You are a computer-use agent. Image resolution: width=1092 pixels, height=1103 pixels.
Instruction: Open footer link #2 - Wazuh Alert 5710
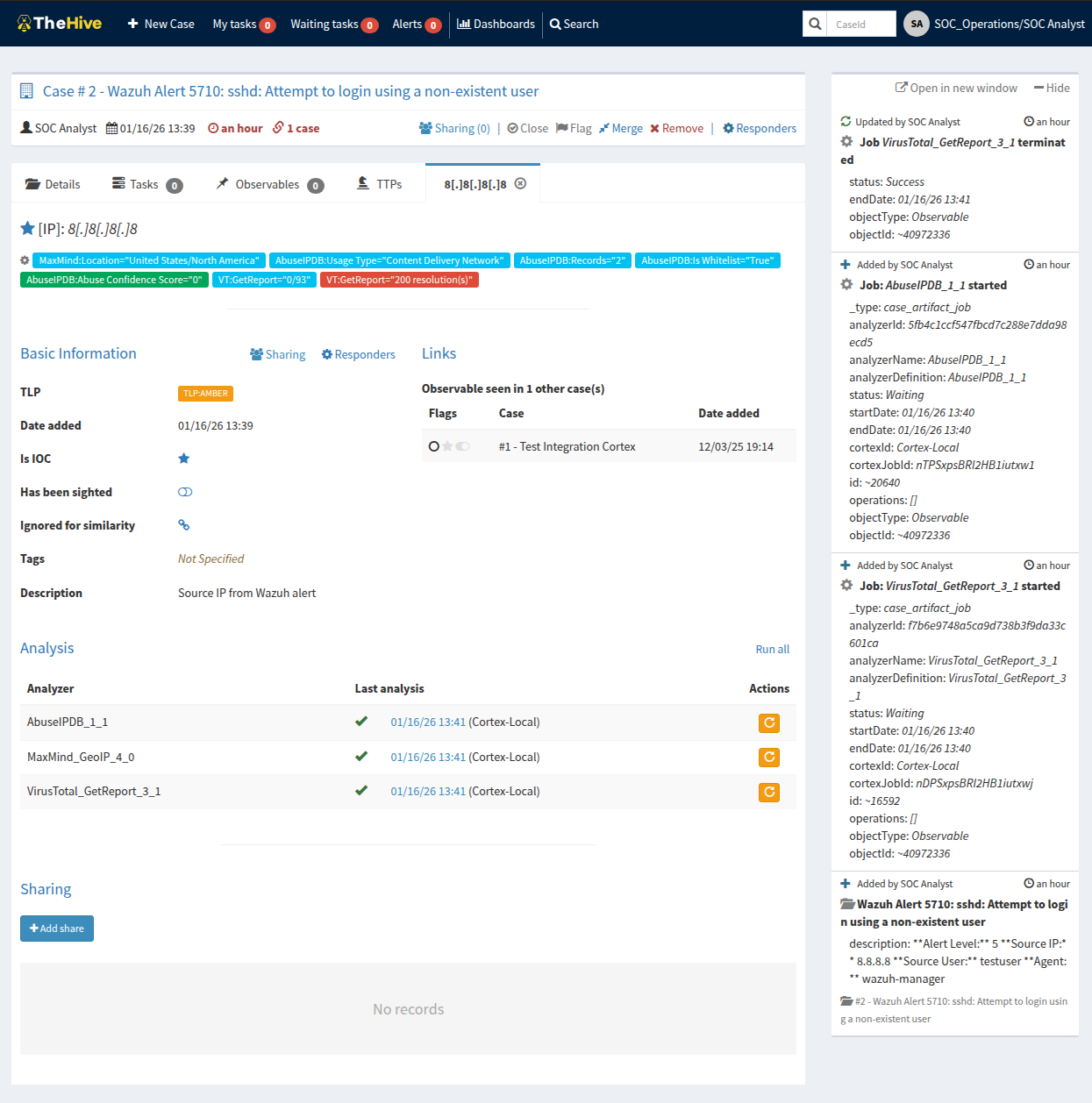954,1010
